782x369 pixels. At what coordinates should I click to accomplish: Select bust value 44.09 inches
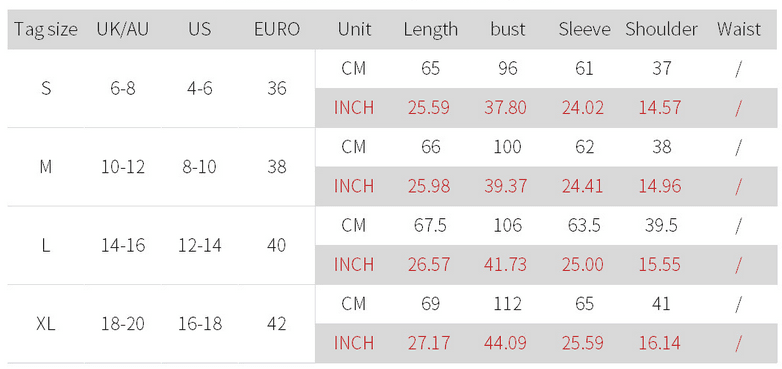(505, 343)
